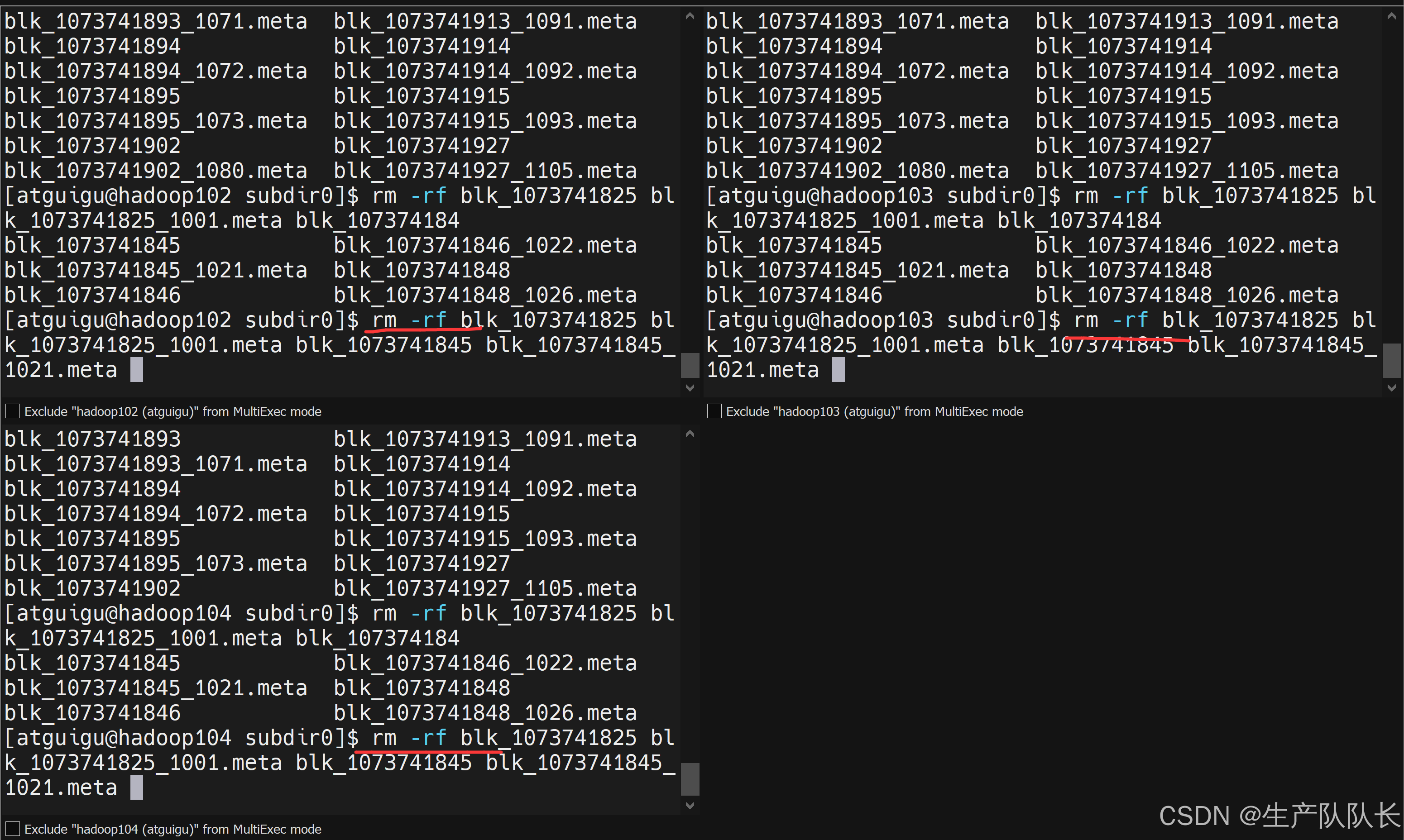1404x840 pixels.
Task: Select blk_1073741848_1026.meta in the hadoop103 pane
Action: pyautogui.click(x=1187, y=296)
